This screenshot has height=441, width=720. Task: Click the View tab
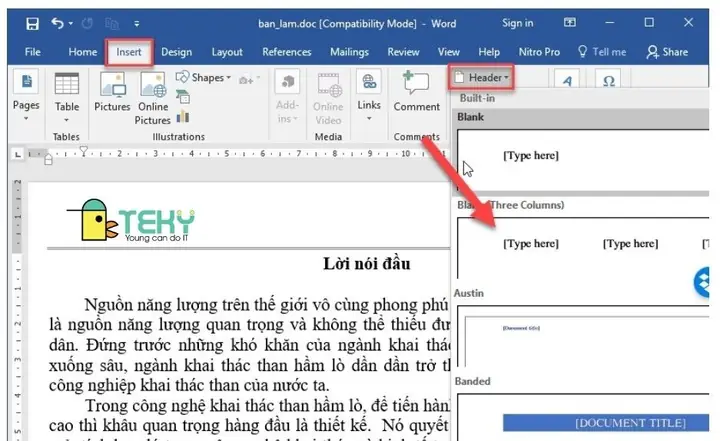pos(448,52)
